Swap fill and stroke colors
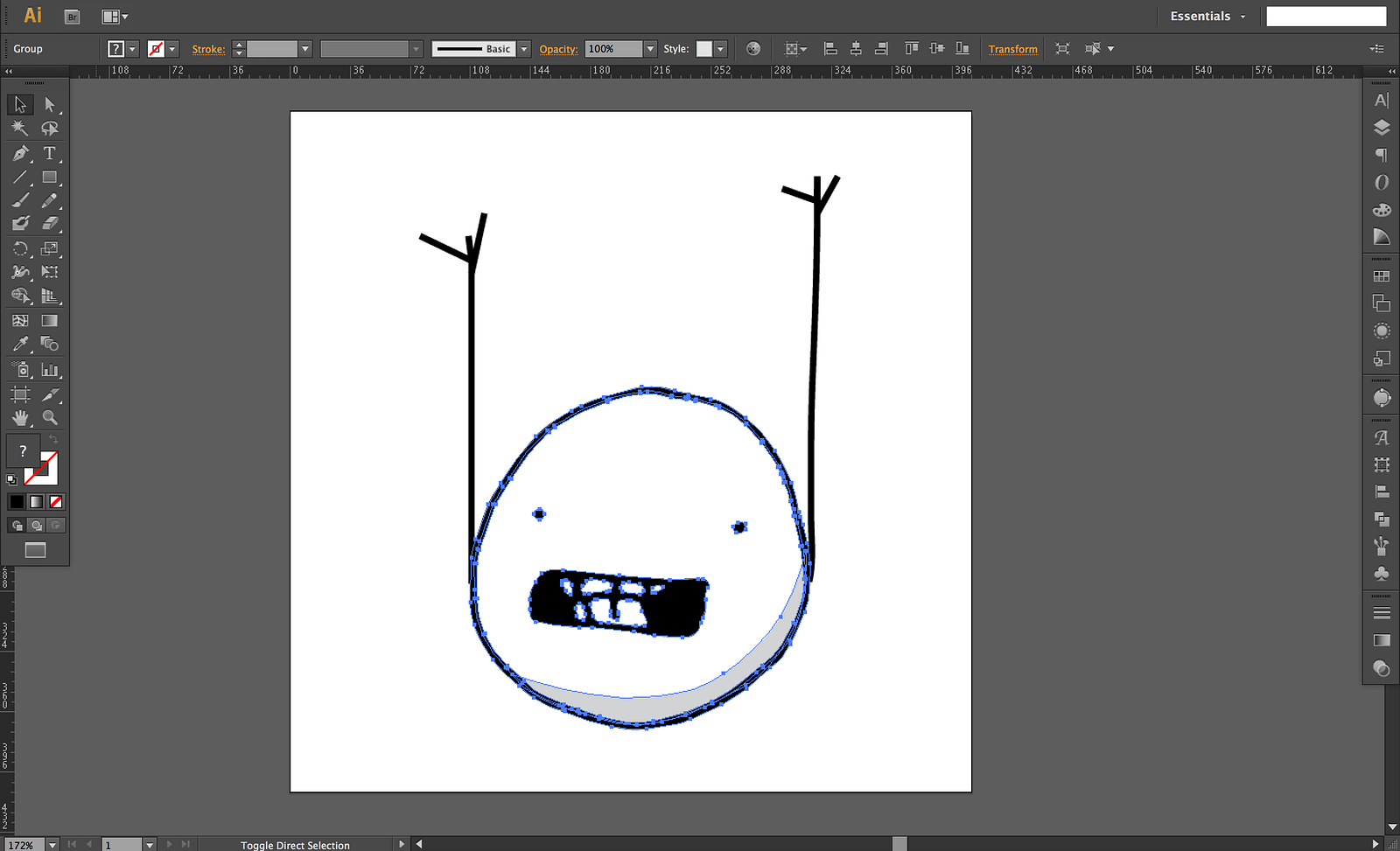 pos(54,440)
